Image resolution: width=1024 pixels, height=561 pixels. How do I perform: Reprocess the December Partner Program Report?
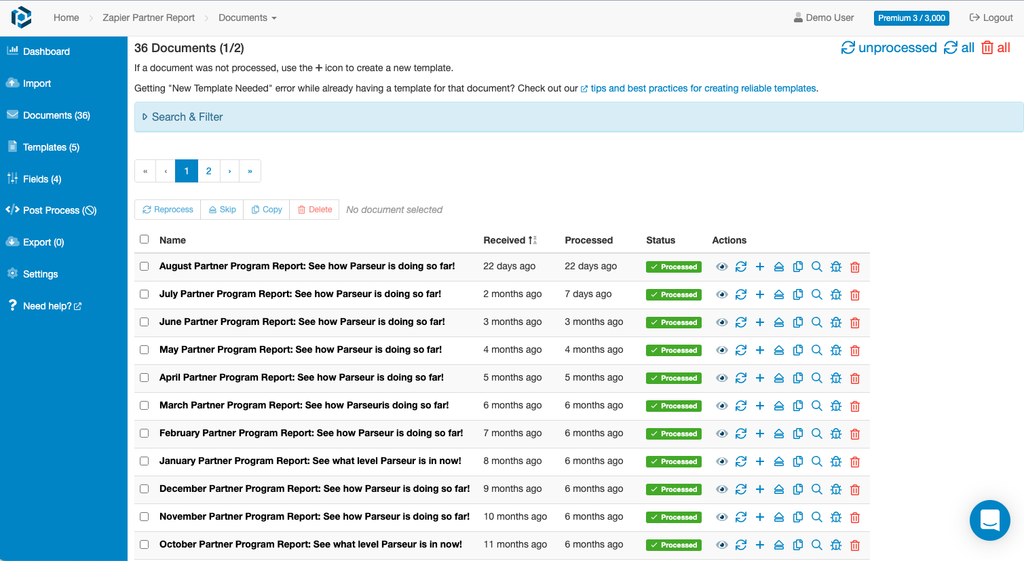(x=741, y=489)
